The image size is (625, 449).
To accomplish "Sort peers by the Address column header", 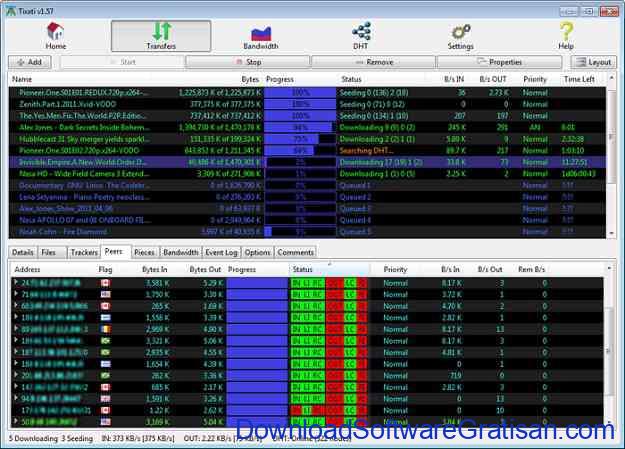I will click(27, 270).
